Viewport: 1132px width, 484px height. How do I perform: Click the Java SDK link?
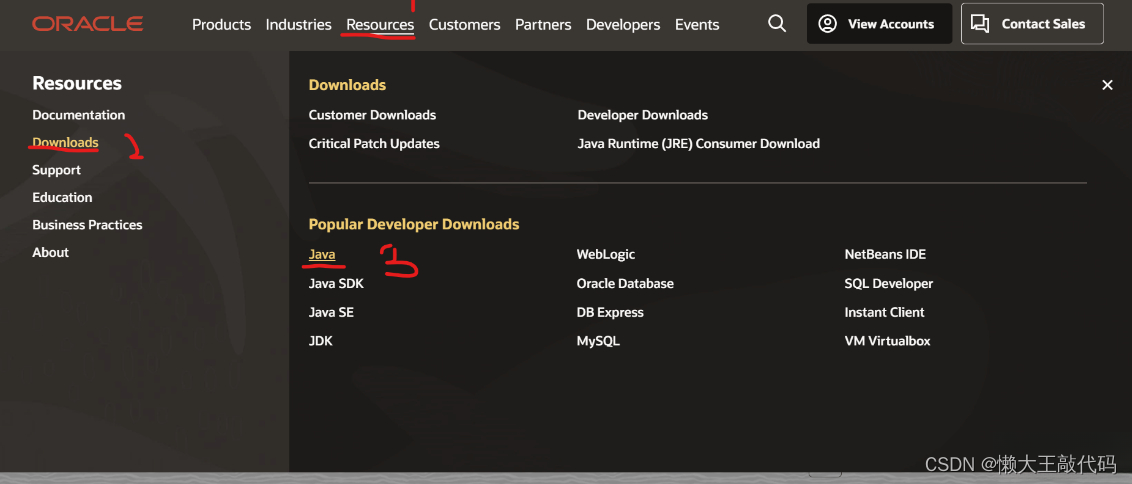coord(336,284)
